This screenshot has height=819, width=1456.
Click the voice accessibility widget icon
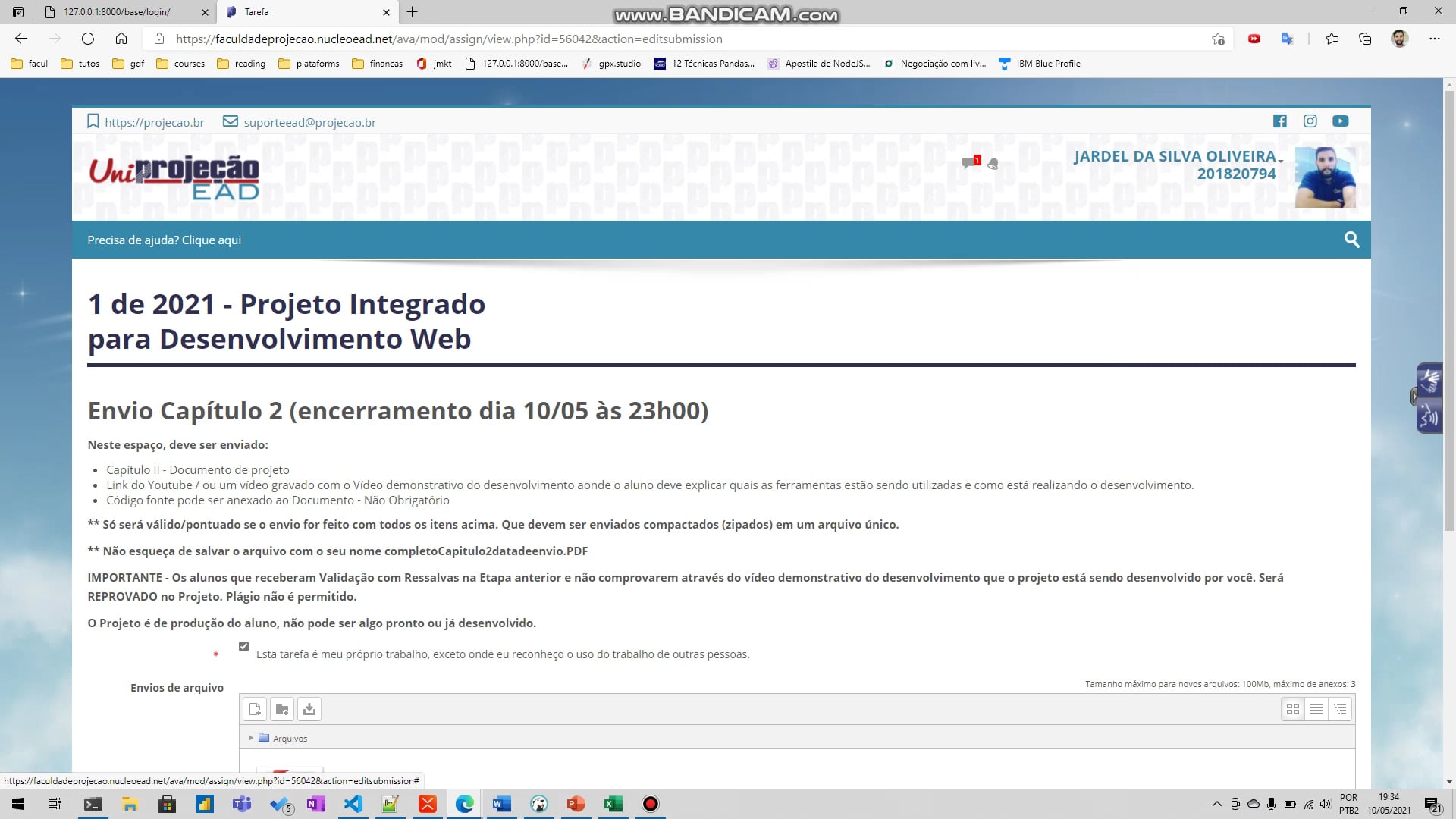click(1429, 416)
